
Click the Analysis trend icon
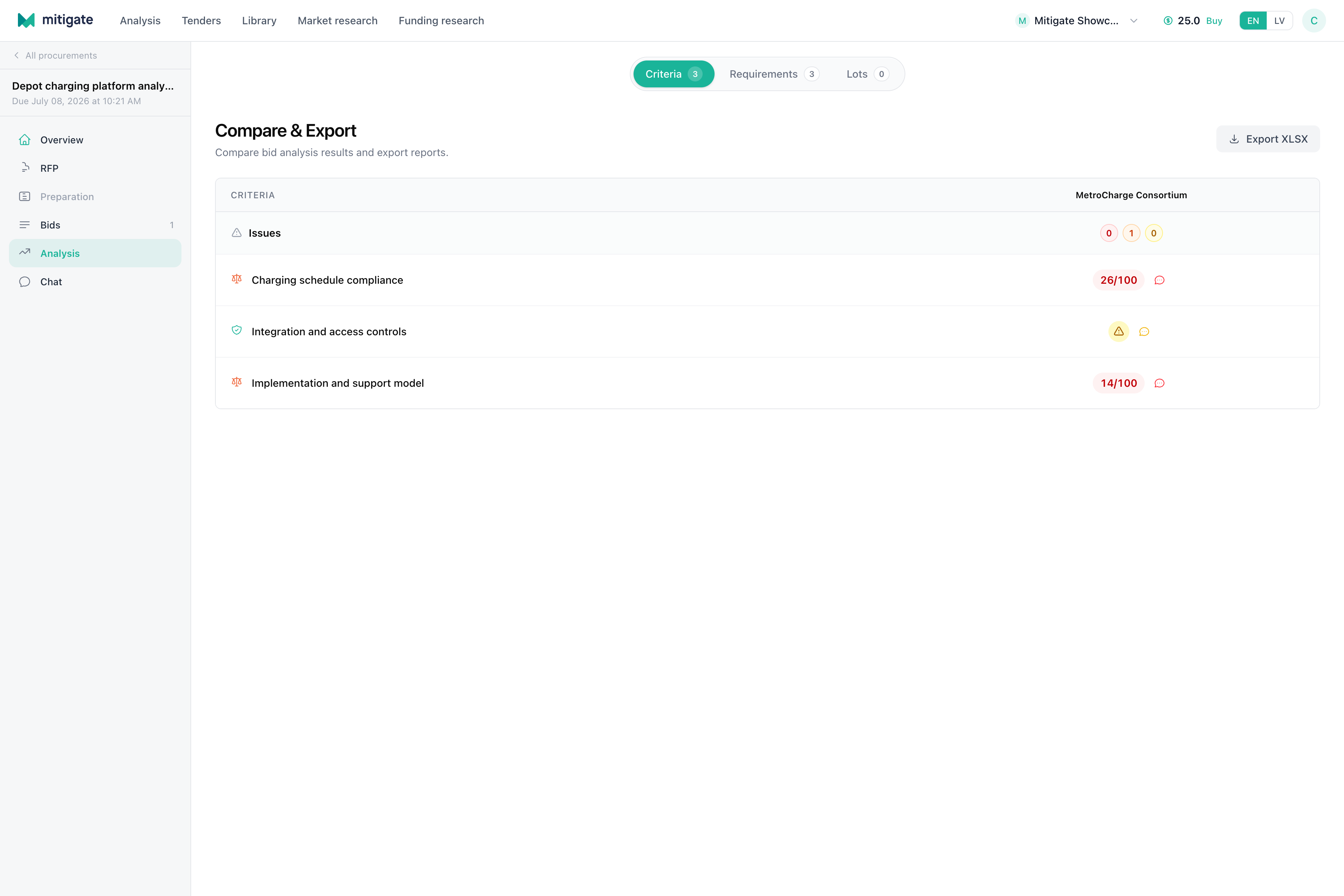[x=25, y=252]
